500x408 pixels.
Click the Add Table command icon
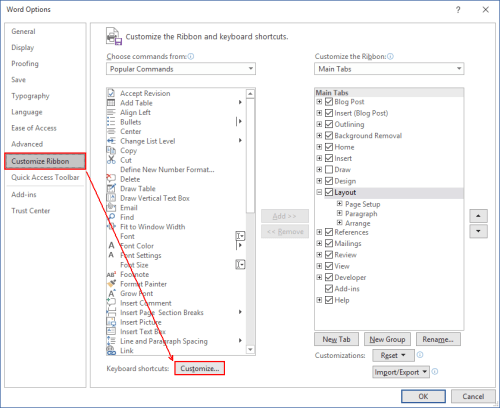point(111,103)
